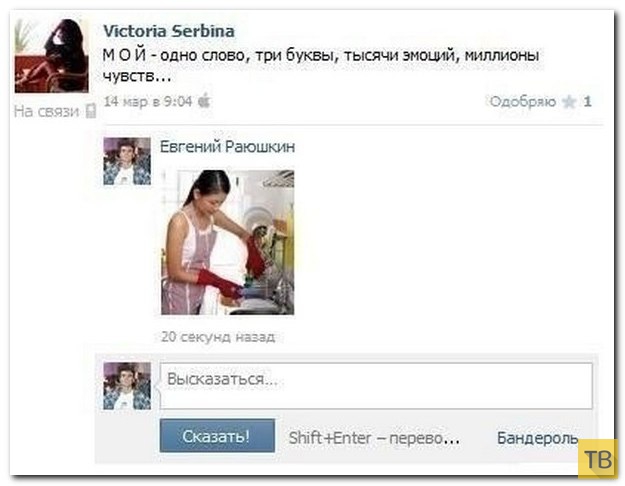This screenshot has height=486, width=625.
Task: Click the comment time 20 секунд назад
Action: pos(218,337)
